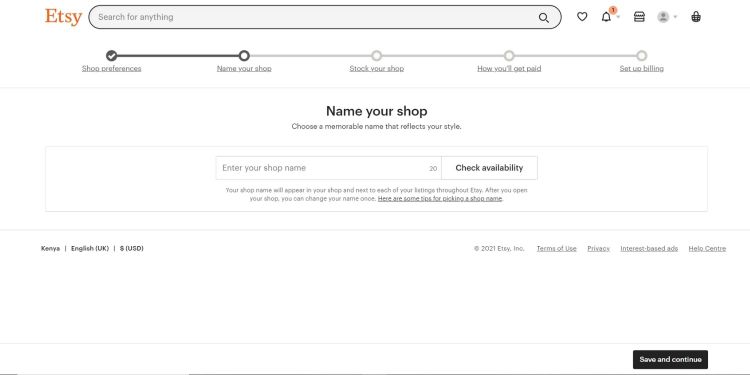Change $ (USD) currency setting
This screenshot has width=750, height=375.
[132, 249]
